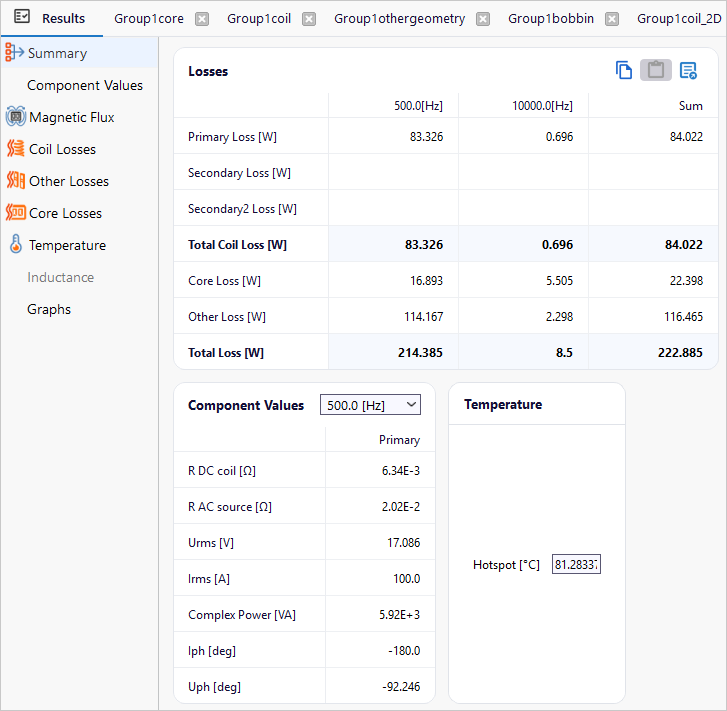Open the Group1core tab
Screen dimensions: 727x711
click(x=149, y=19)
